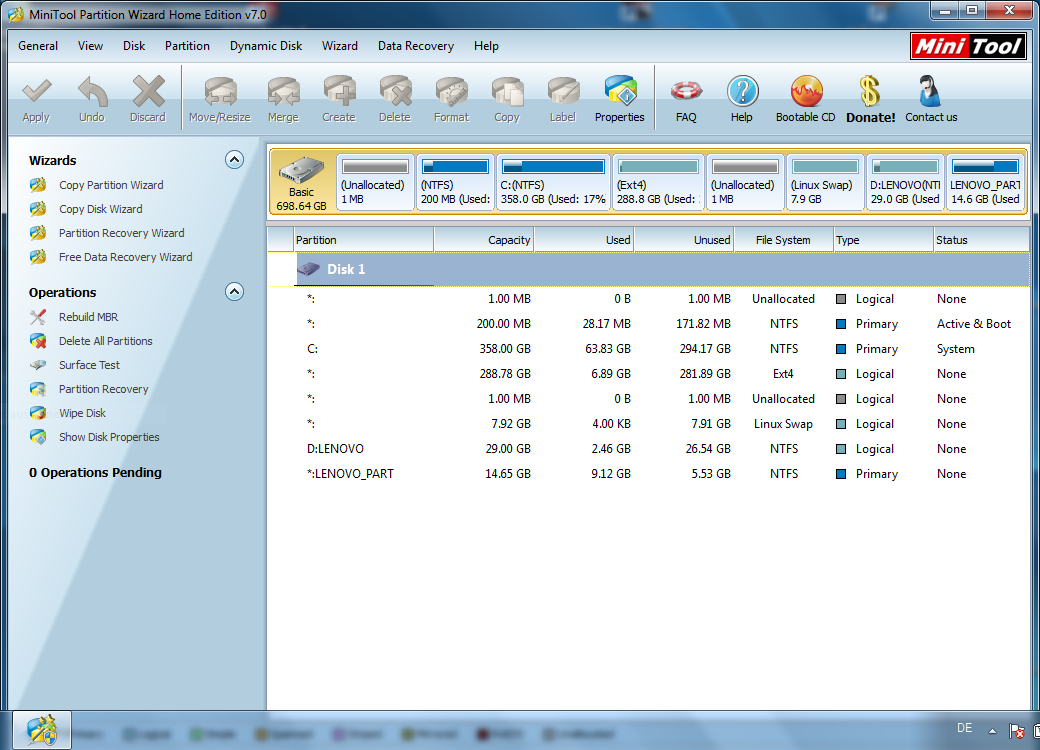The image size is (1040, 750).
Task: Sort by the File System column header
Action: point(783,240)
